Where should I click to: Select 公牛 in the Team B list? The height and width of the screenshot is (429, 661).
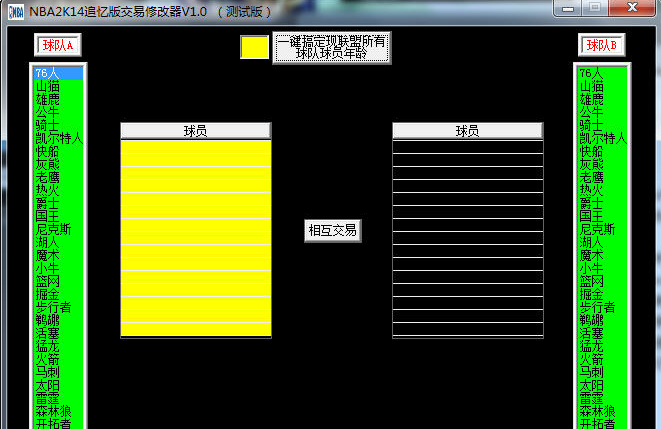(602, 113)
